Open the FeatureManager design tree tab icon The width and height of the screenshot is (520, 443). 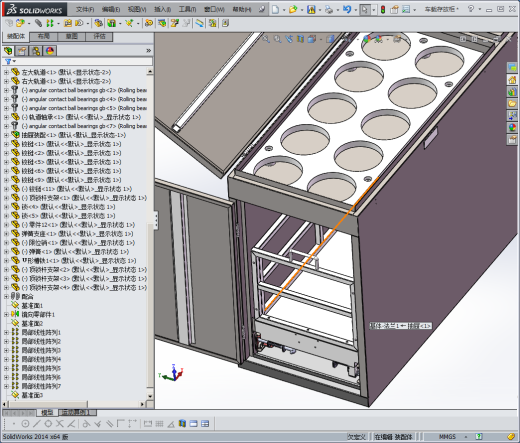pos(8,51)
